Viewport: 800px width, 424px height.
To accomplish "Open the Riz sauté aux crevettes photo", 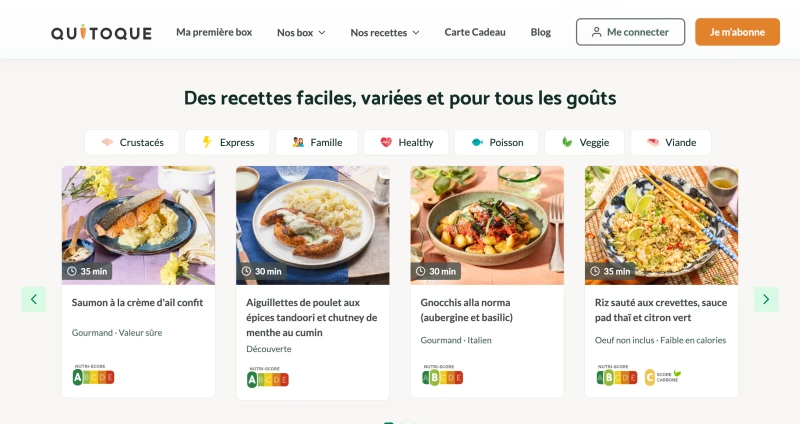I will click(661, 225).
